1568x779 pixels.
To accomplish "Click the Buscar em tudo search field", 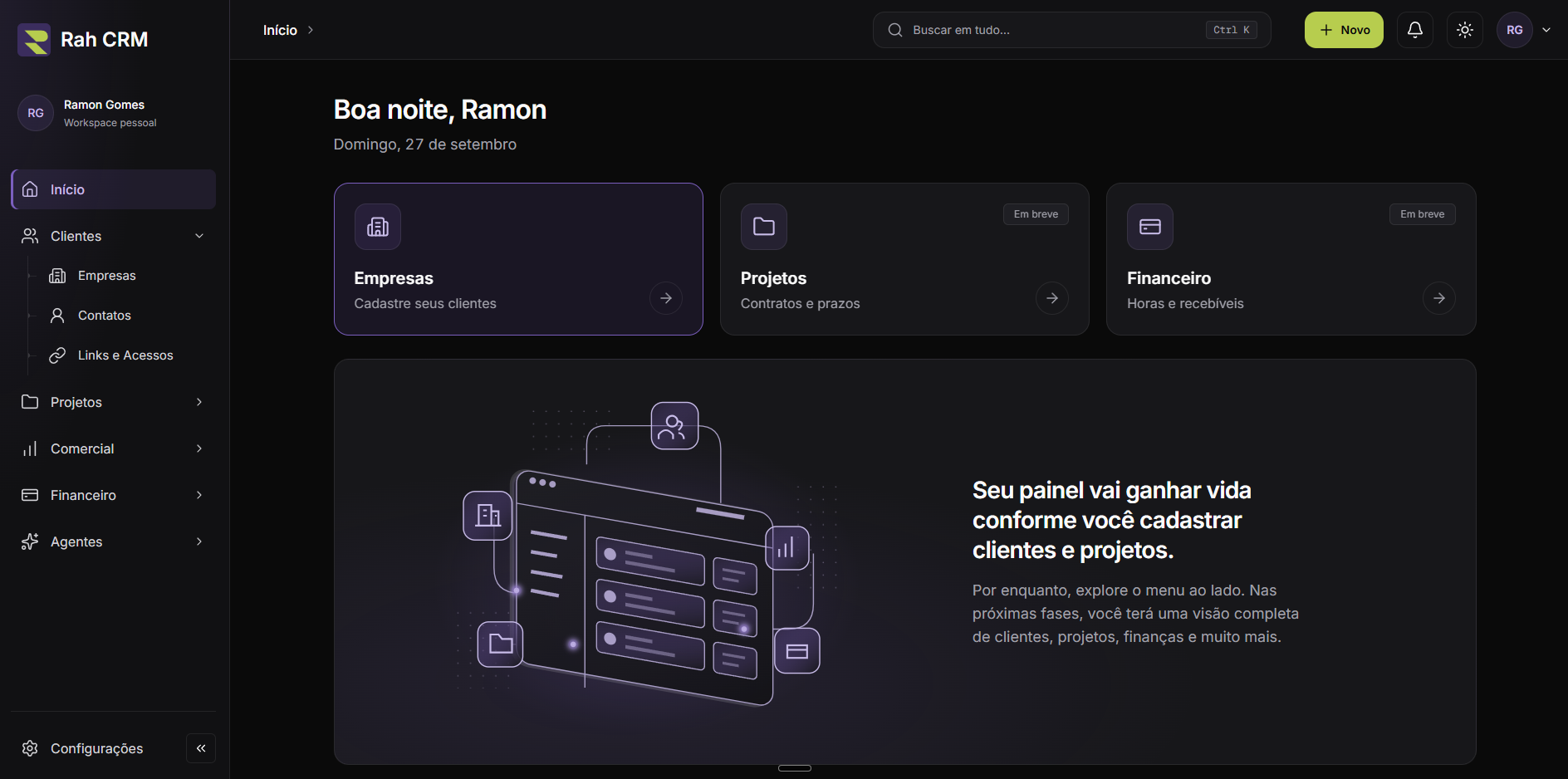I will tap(1071, 30).
